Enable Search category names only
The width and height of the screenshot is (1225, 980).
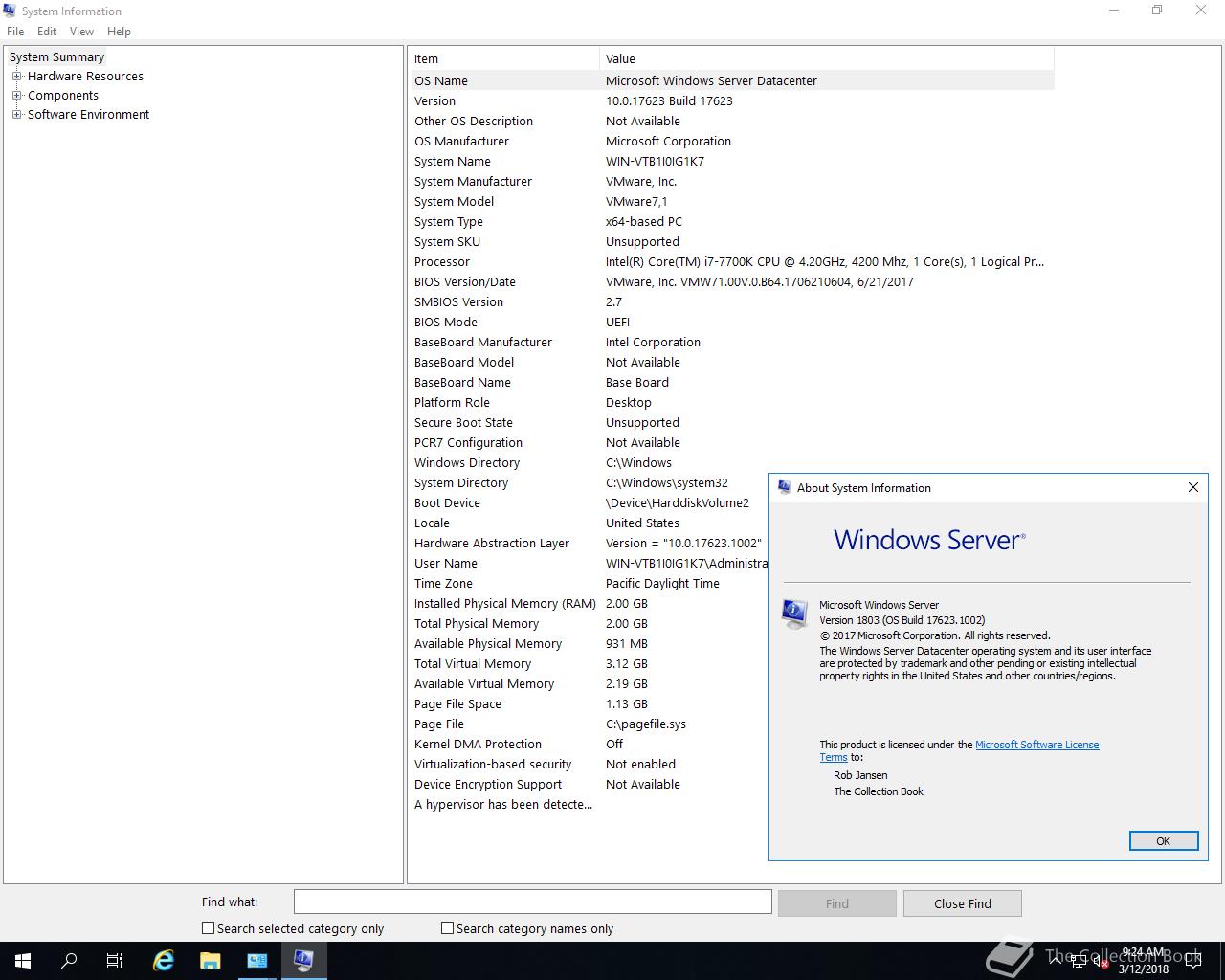447,928
